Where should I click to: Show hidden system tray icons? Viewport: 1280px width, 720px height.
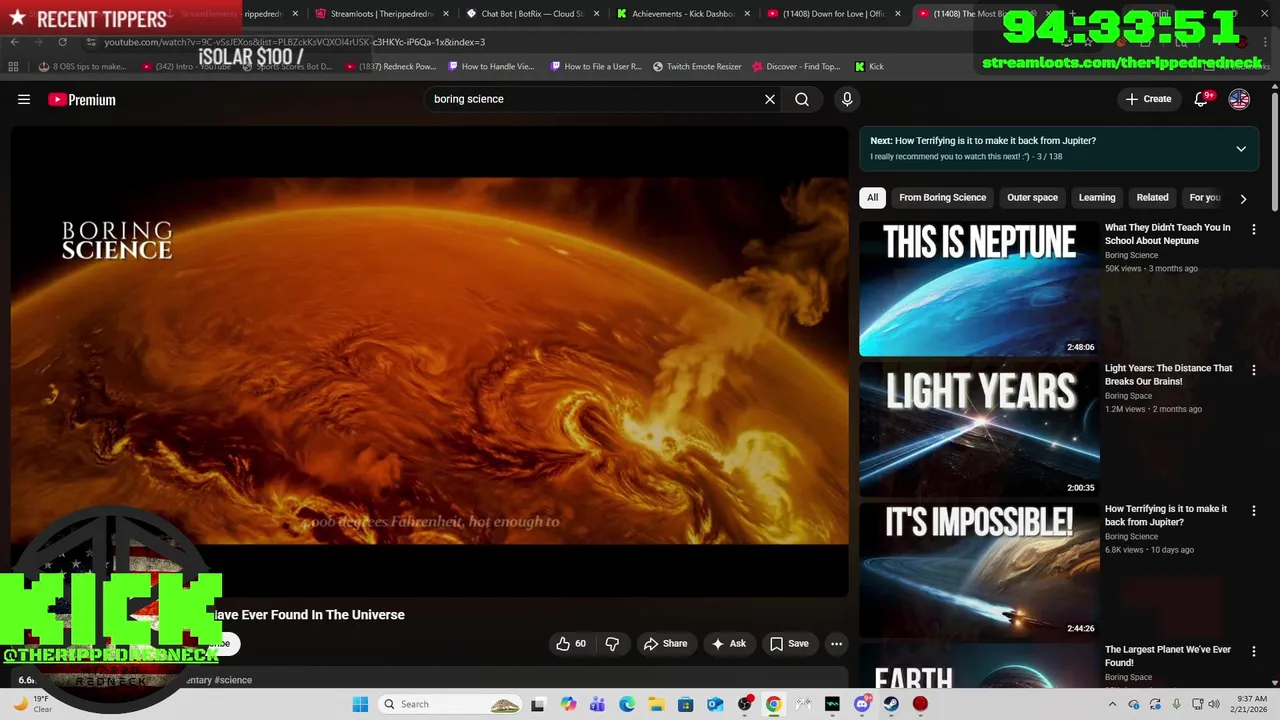pos(1114,704)
